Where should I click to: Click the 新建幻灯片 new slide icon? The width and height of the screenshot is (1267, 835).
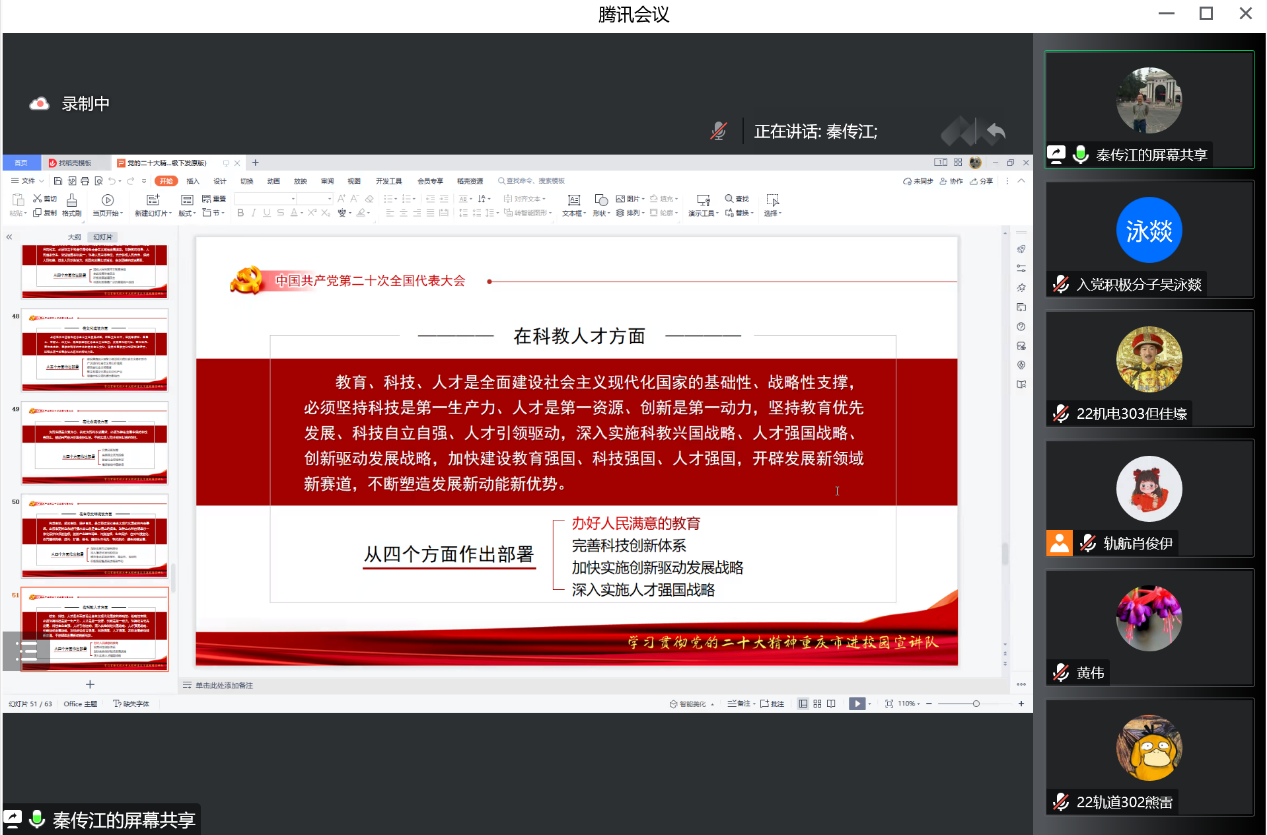point(153,200)
